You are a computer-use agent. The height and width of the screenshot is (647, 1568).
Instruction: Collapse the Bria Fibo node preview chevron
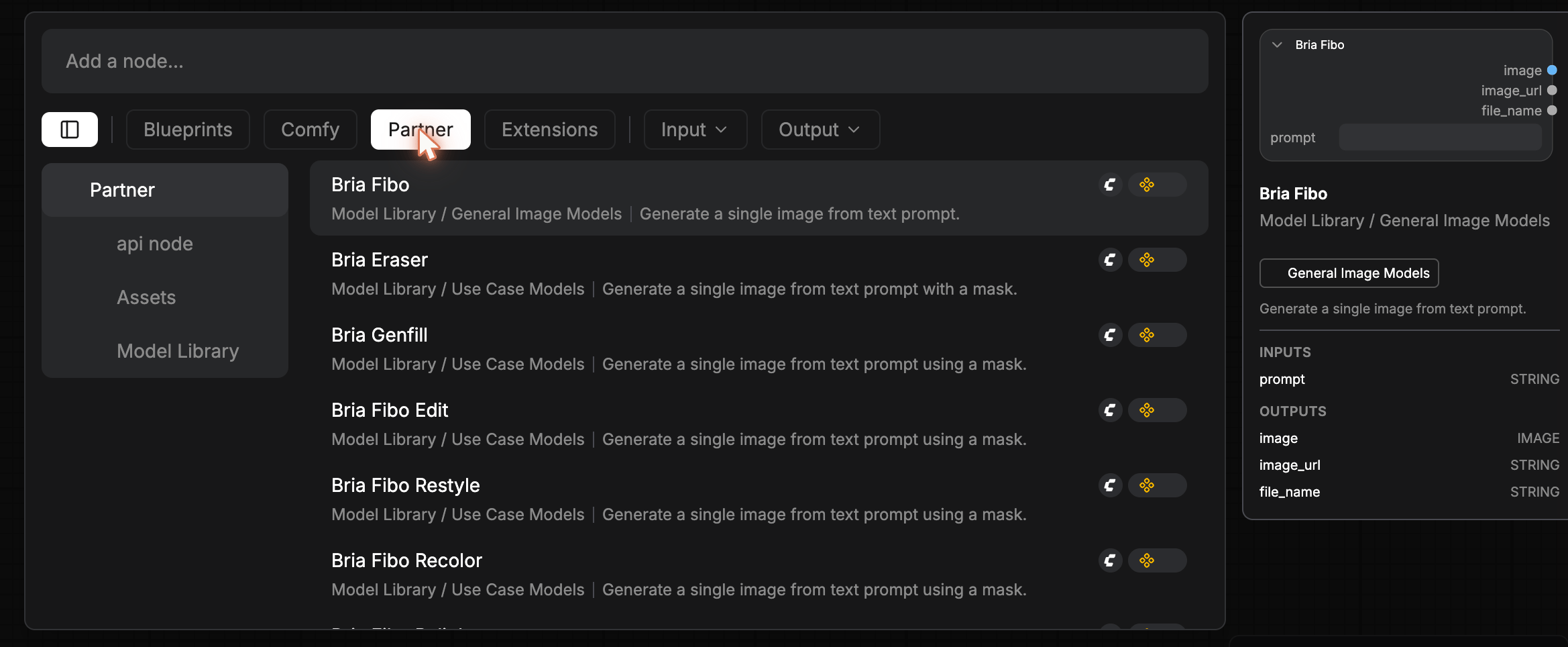(x=1277, y=45)
